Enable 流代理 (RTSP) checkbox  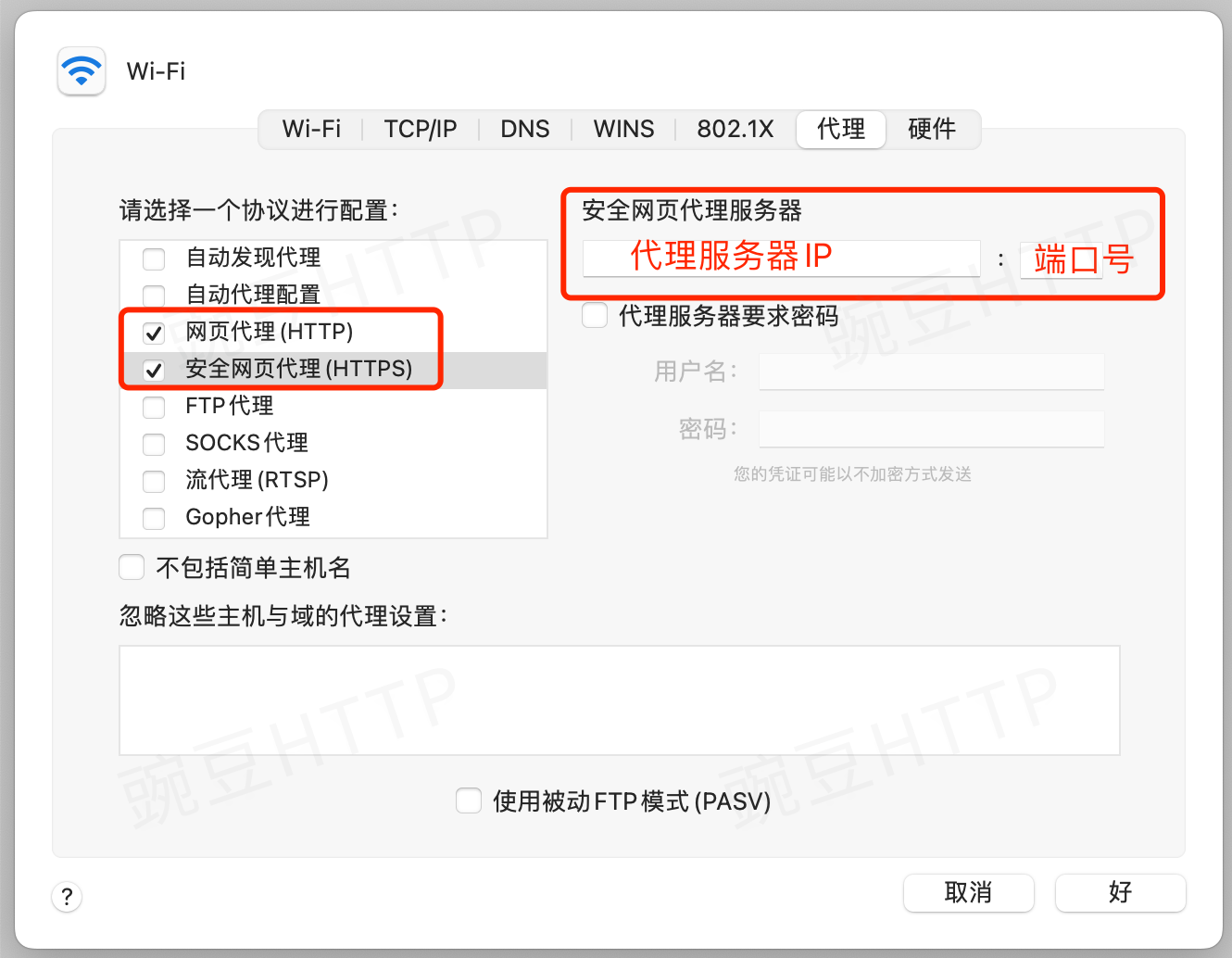click(154, 481)
